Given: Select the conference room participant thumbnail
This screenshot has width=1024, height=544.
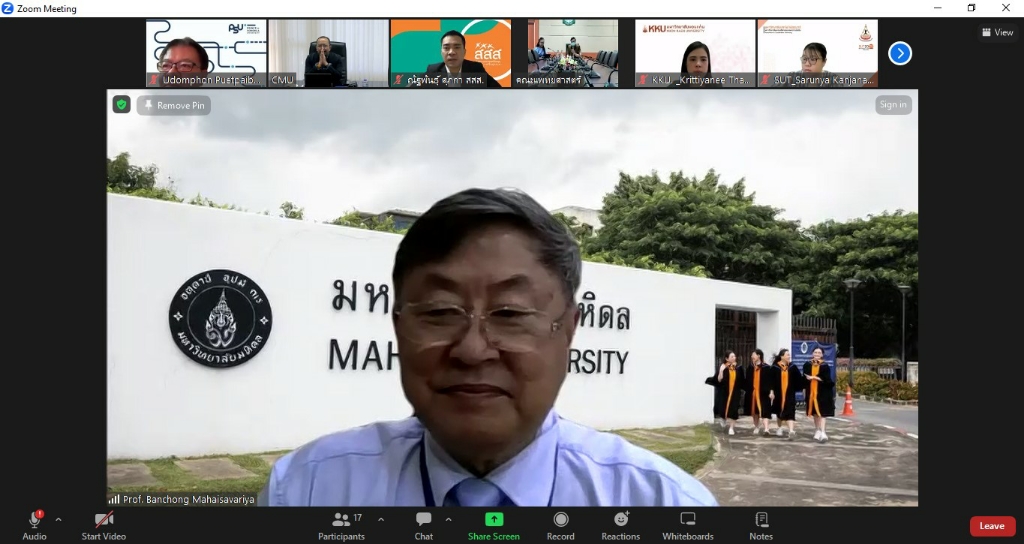Looking at the screenshot, I should [573, 53].
